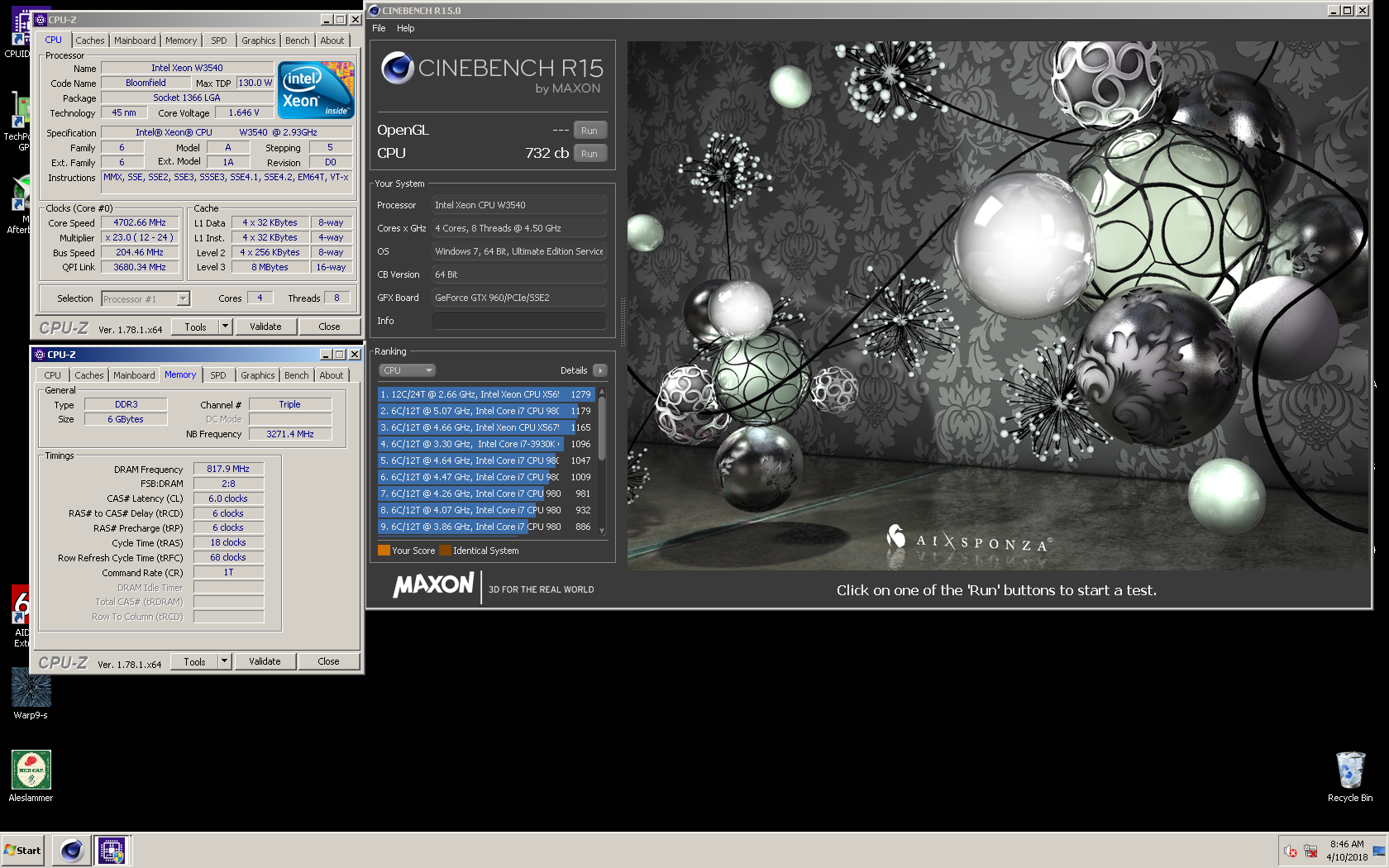Open About tab in upper CPU-Z
1389x868 pixels.
(332, 41)
